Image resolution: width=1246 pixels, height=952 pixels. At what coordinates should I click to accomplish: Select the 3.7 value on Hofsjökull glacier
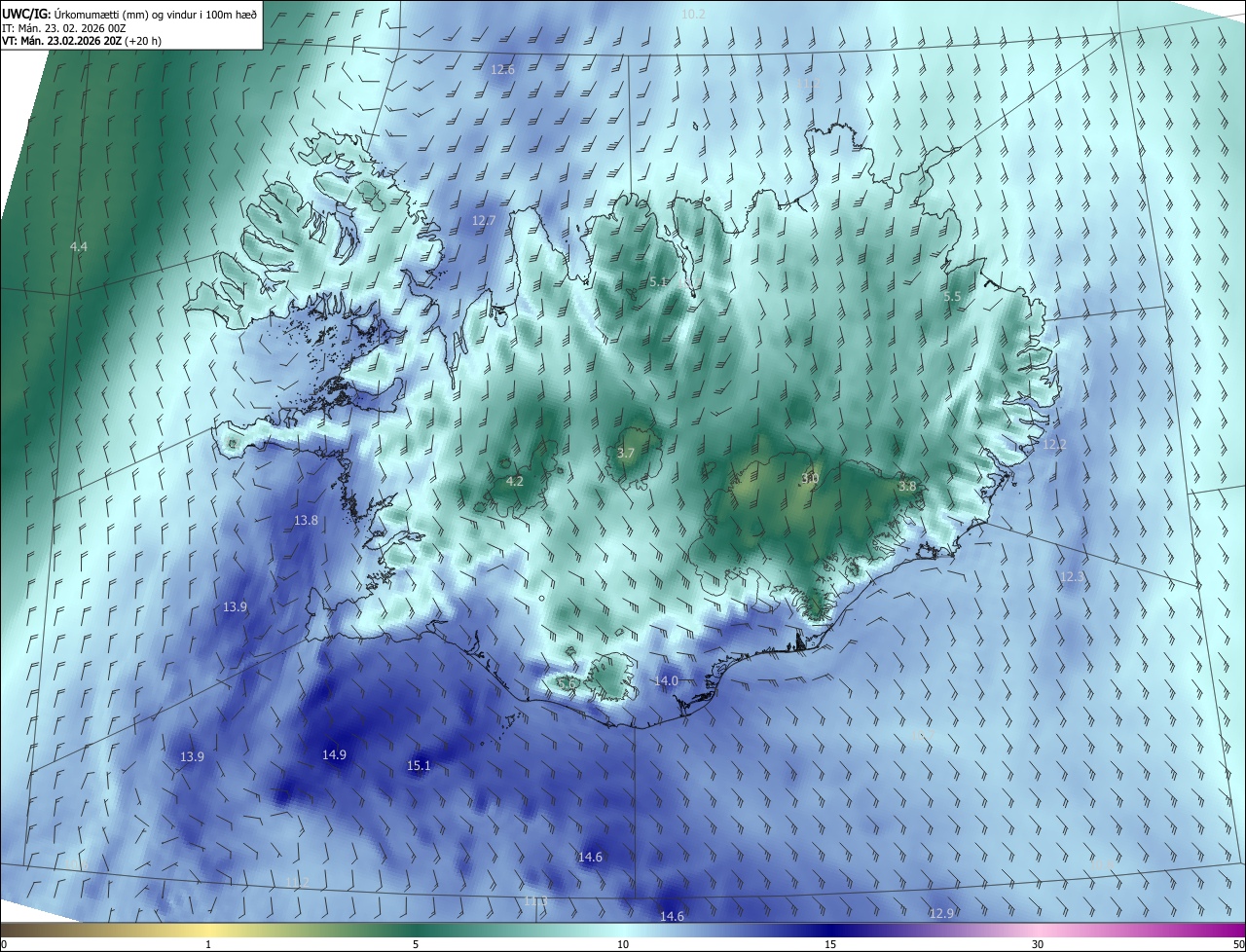tap(626, 453)
